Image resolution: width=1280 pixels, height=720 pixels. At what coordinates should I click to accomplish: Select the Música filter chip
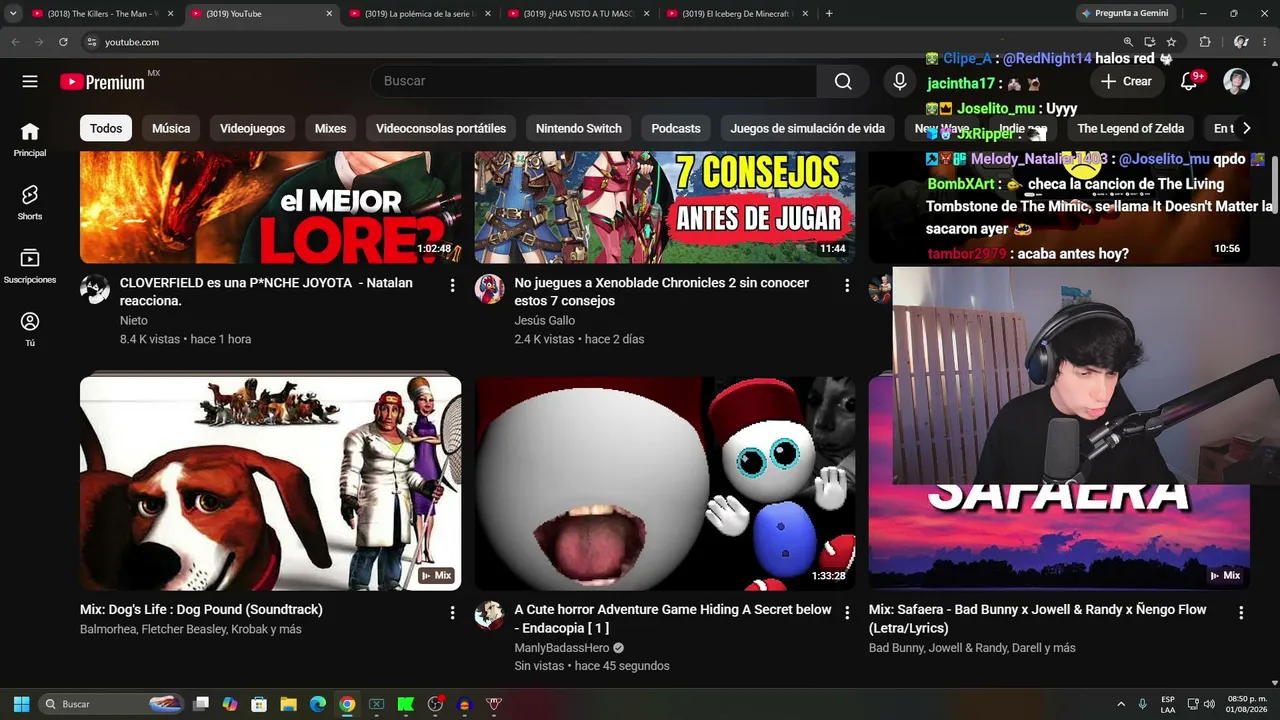171,128
